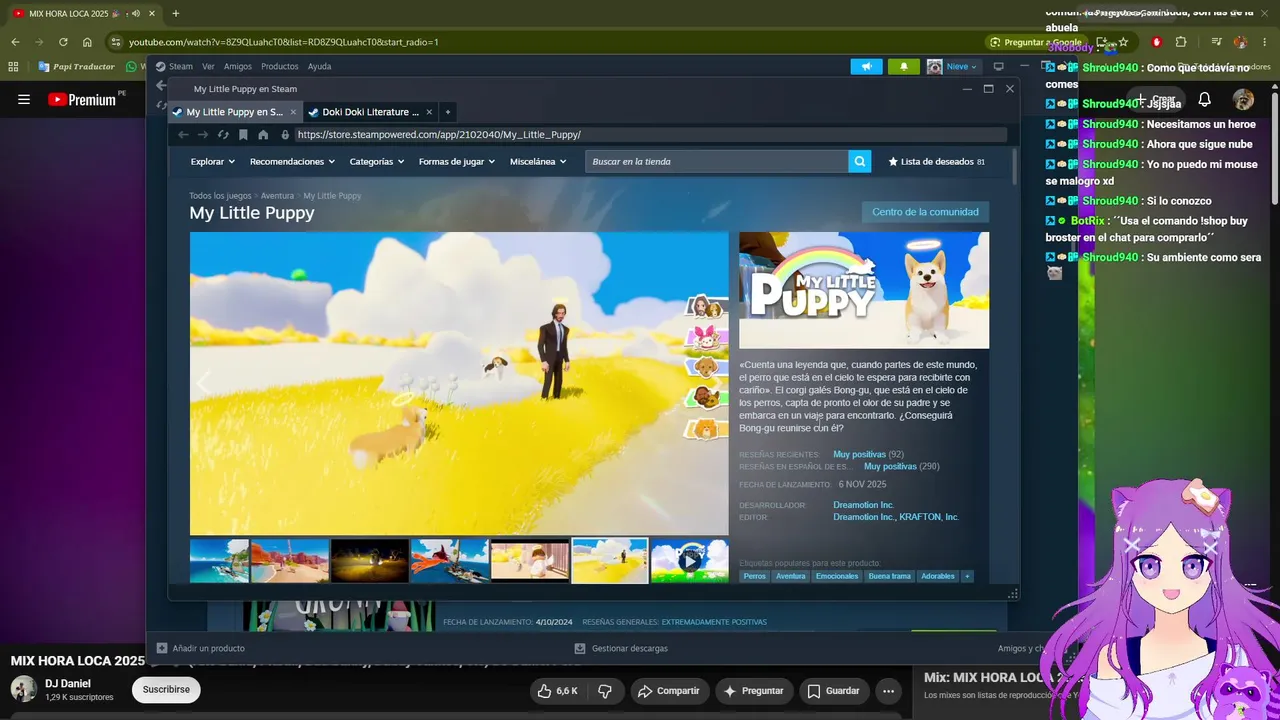Go back in the Steam store popup browser
This screenshot has height=720, width=1280.
[183, 135]
